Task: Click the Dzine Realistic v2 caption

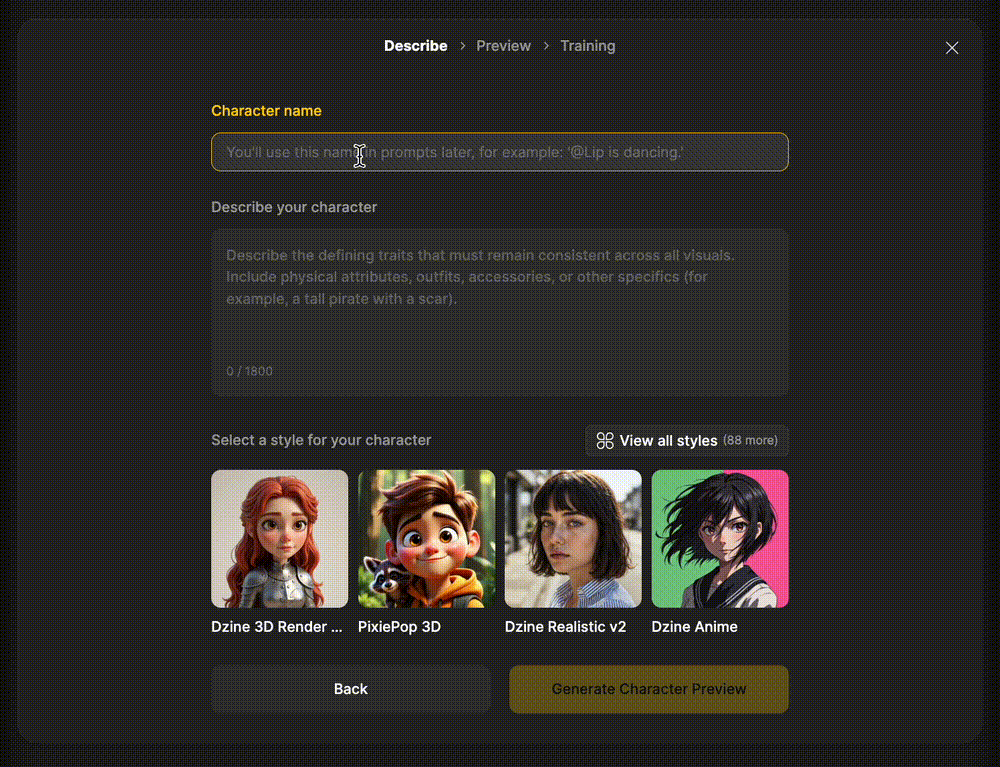Action: pyautogui.click(x=565, y=627)
